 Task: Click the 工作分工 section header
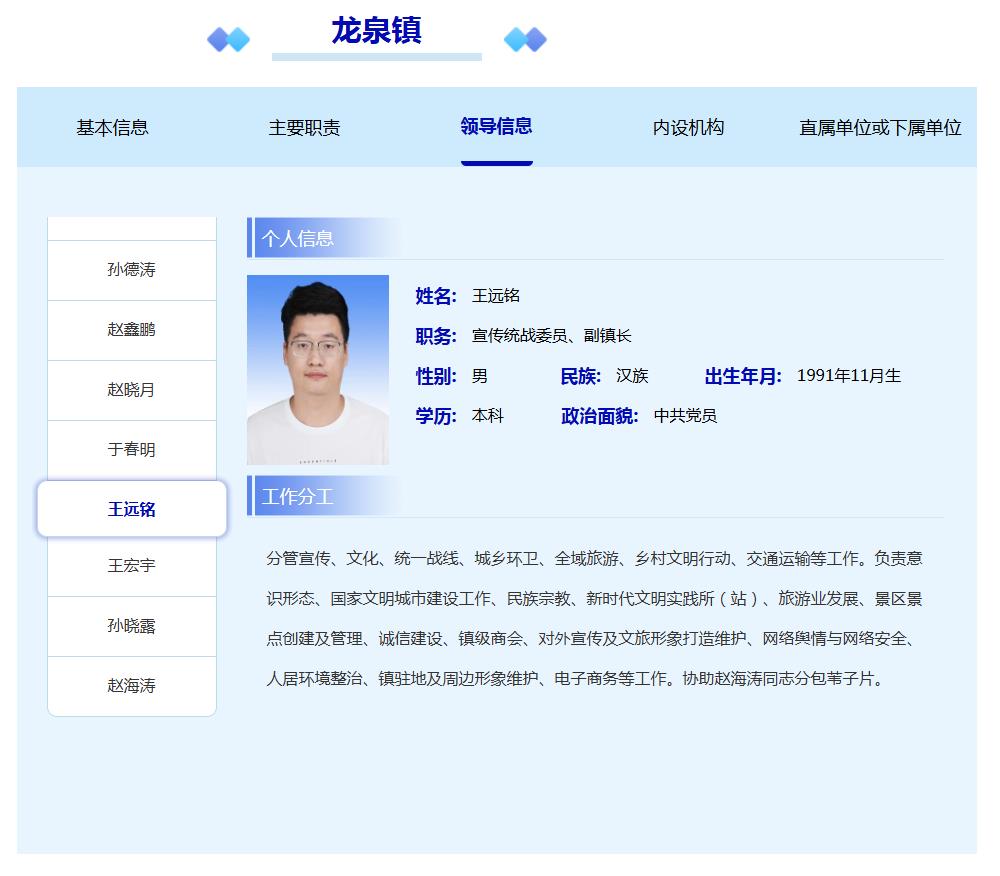(297, 496)
